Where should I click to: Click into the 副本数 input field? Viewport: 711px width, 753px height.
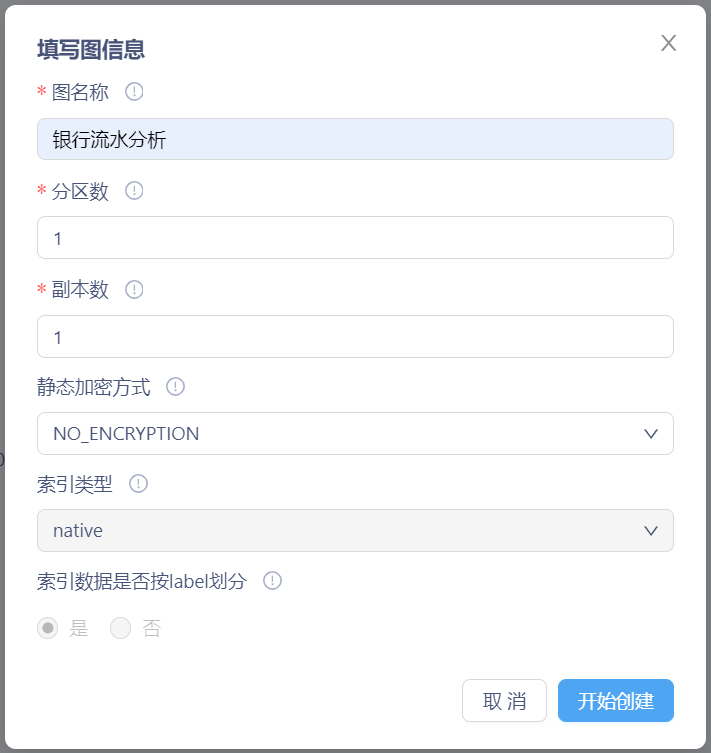(355, 337)
